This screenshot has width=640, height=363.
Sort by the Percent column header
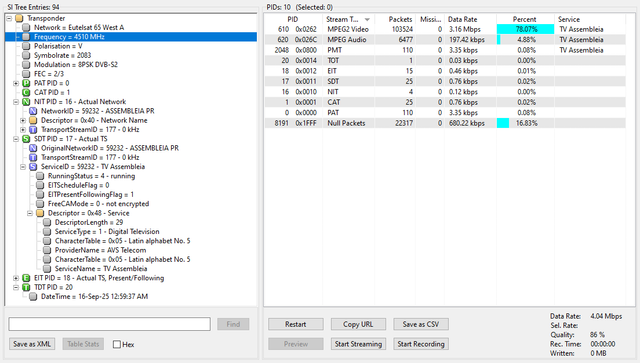pos(525,19)
